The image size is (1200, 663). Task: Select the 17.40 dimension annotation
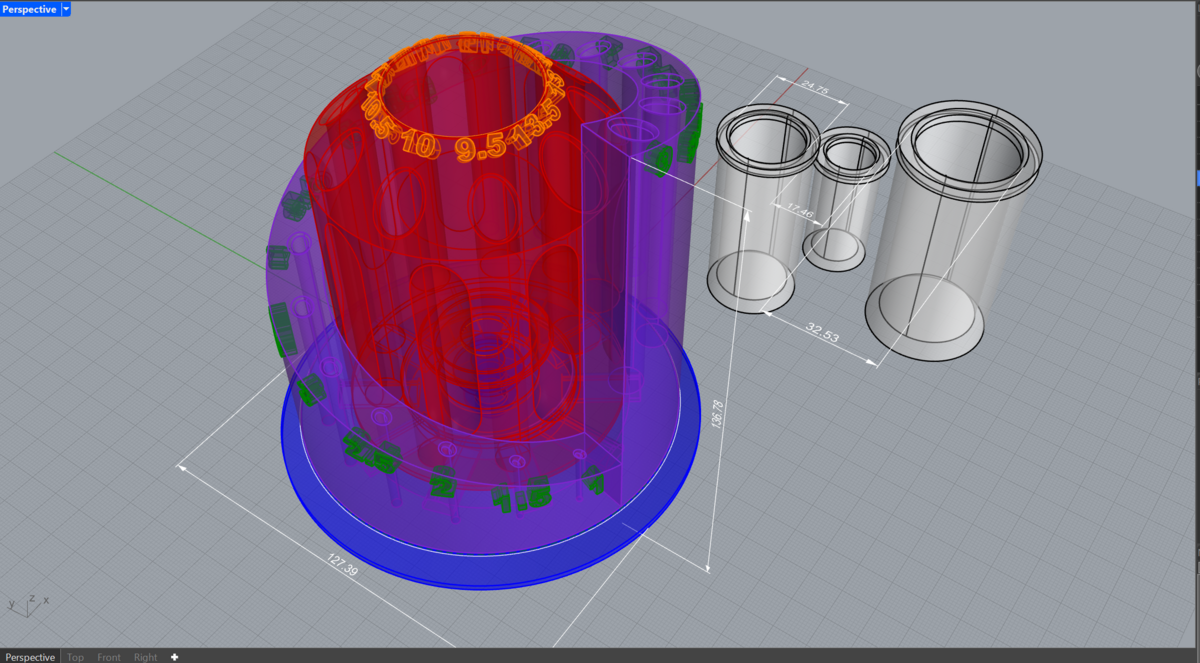[801, 211]
